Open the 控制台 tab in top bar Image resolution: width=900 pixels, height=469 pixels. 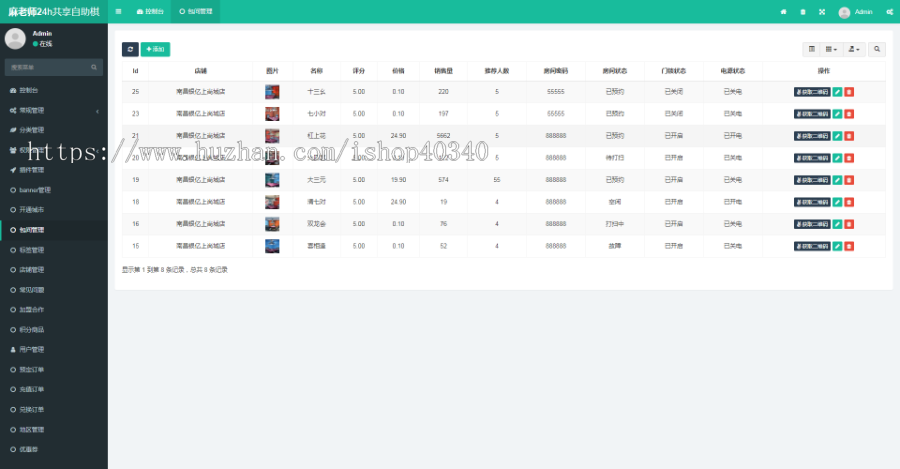[x=150, y=11]
